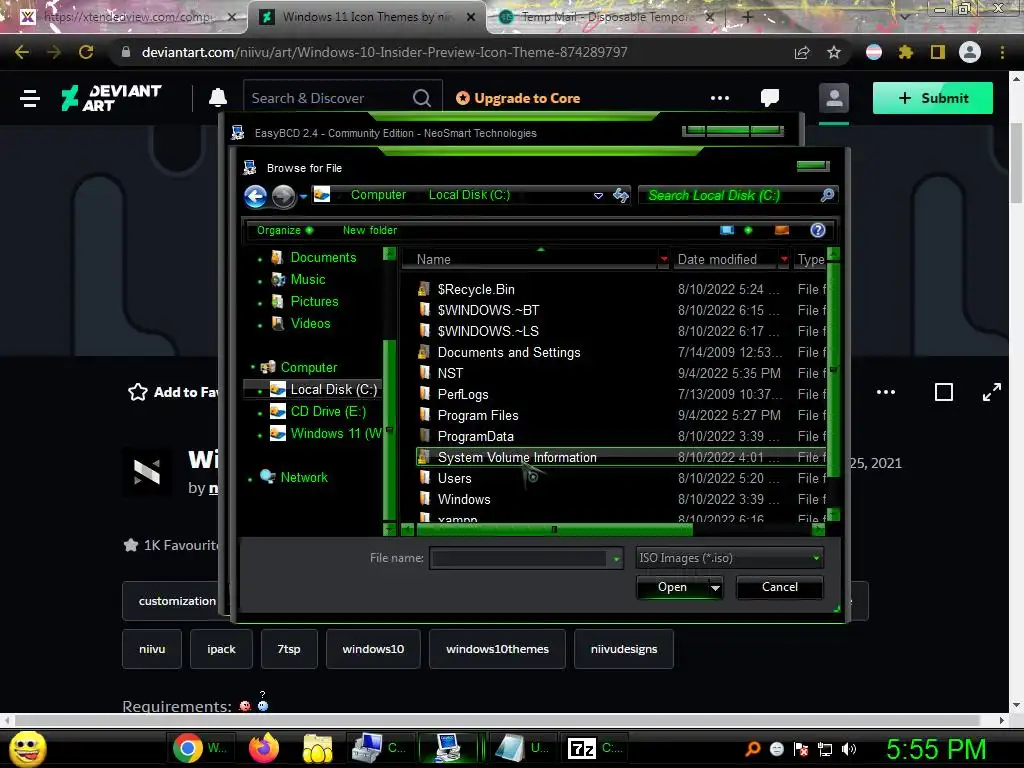Refresh the Local Disk (C:) folder view
This screenshot has width=1024, height=768.
pyautogui.click(x=620, y=195)
